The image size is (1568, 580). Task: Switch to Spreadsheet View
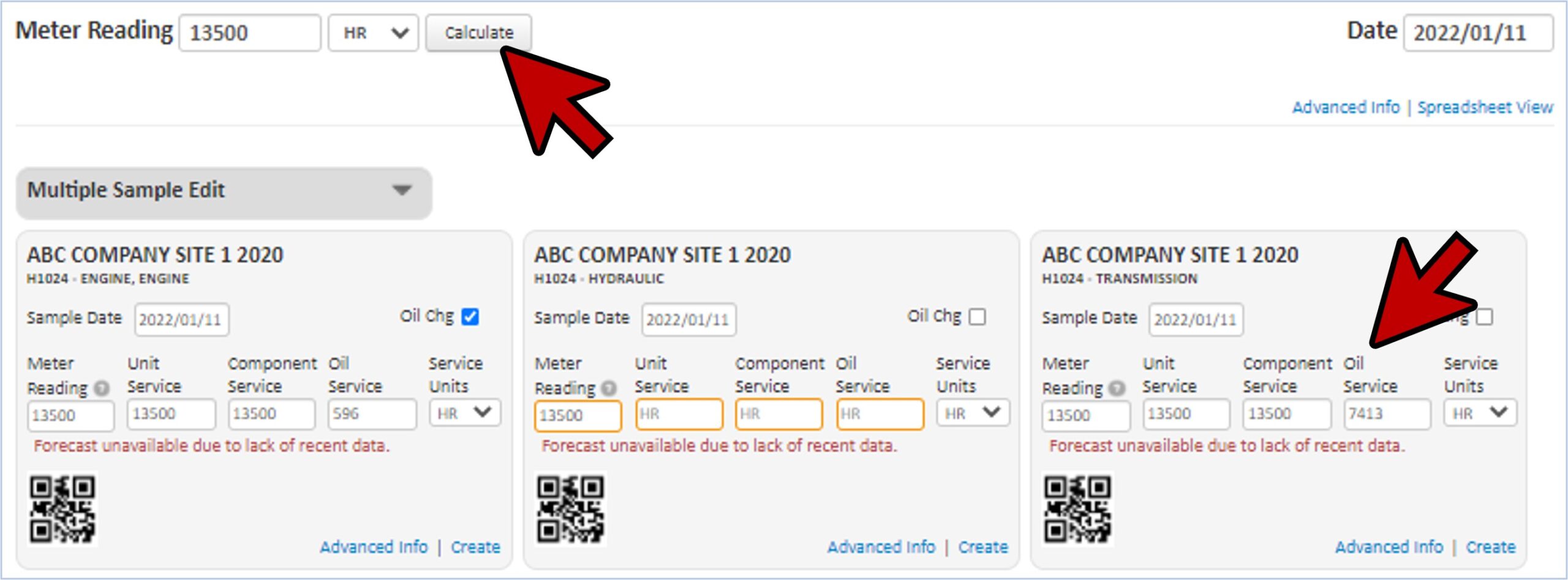(x=1485, y=107)
